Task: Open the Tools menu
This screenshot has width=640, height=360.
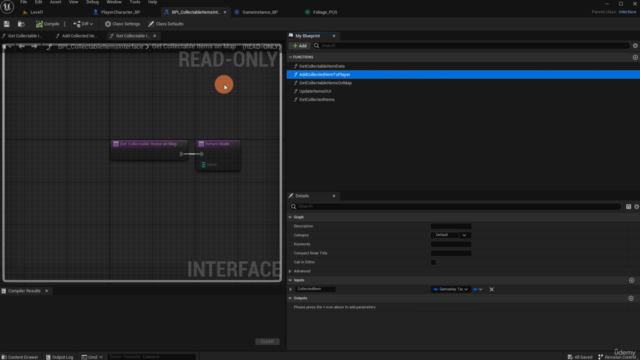Action: (x=135, y=2)
